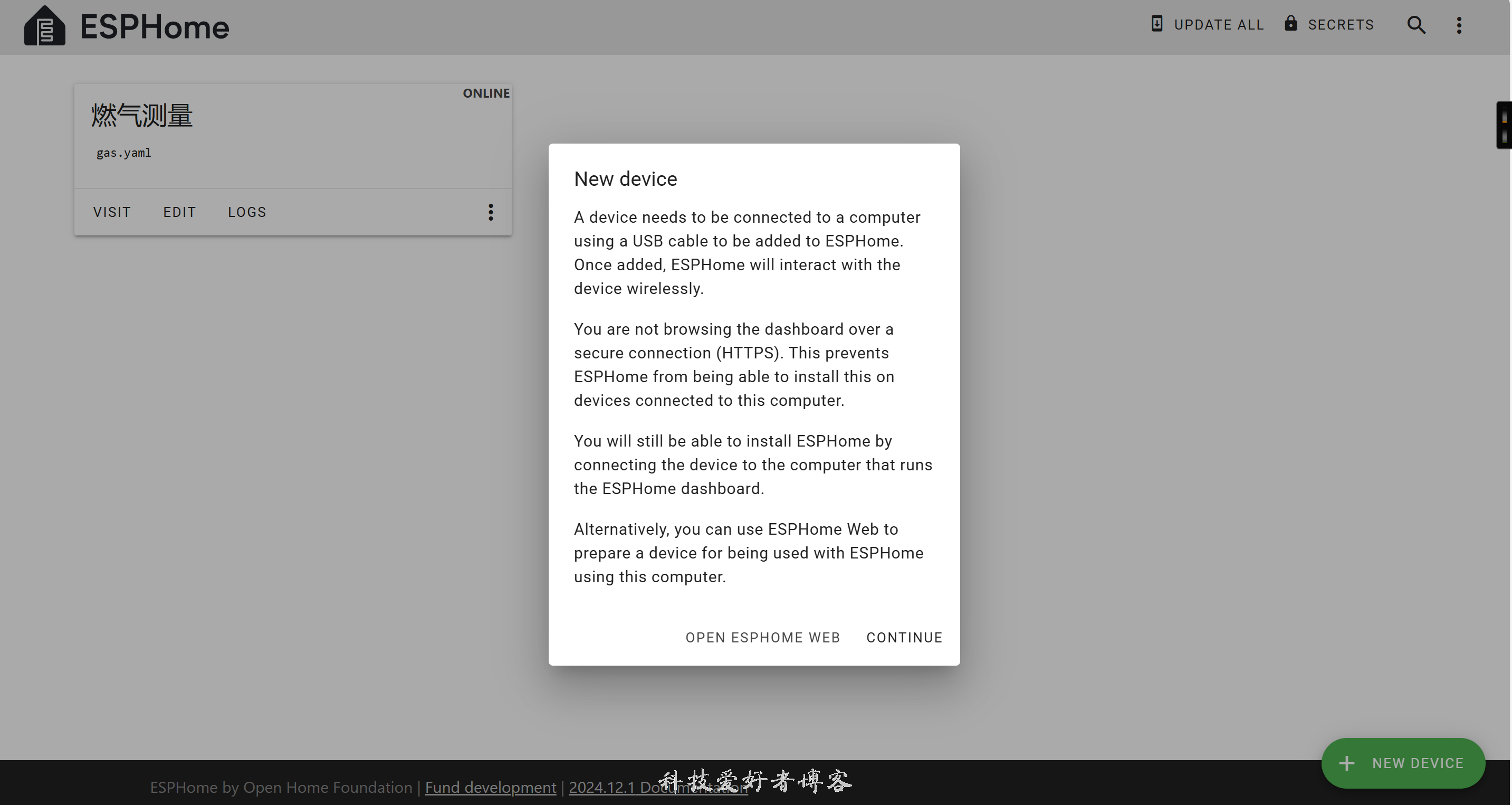
Task: Open the SECRETS editor
Action: 1329,25
